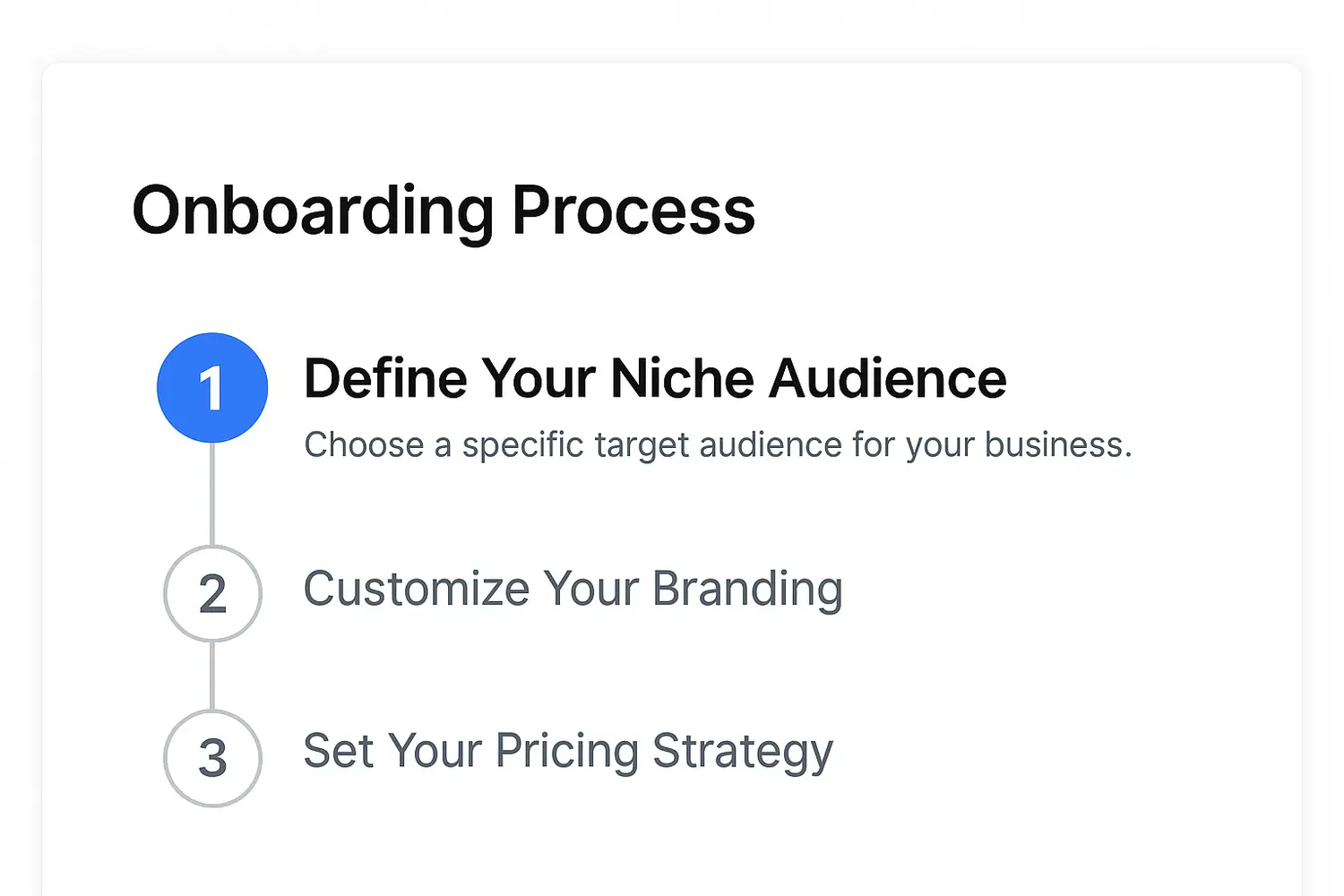
Task: Click connector line between steps 2 and 3
Action: tap(212, 676)
